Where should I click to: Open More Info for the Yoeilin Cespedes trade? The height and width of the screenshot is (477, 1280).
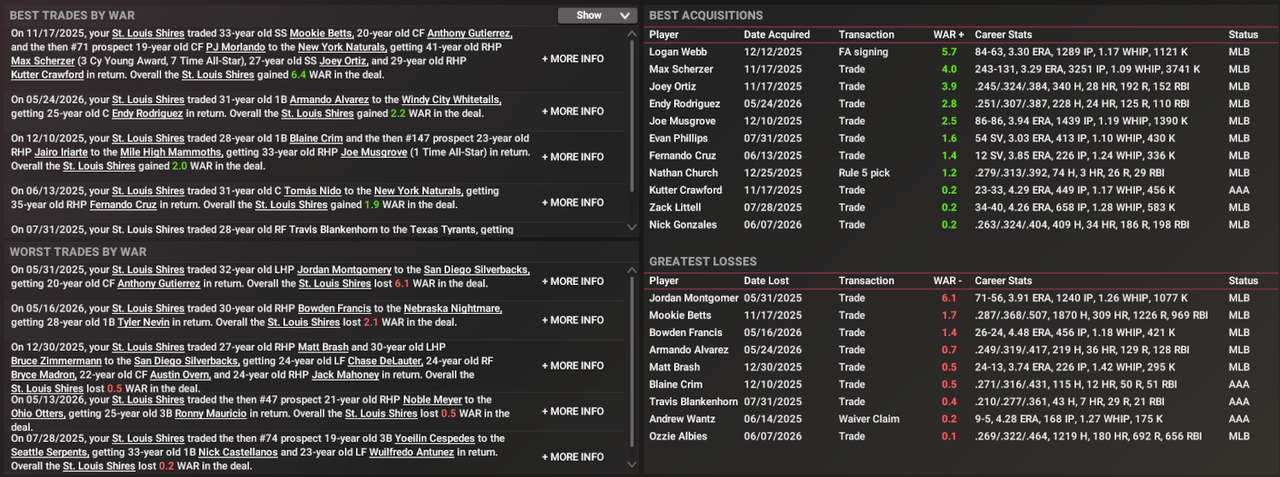tap(573, 457)
